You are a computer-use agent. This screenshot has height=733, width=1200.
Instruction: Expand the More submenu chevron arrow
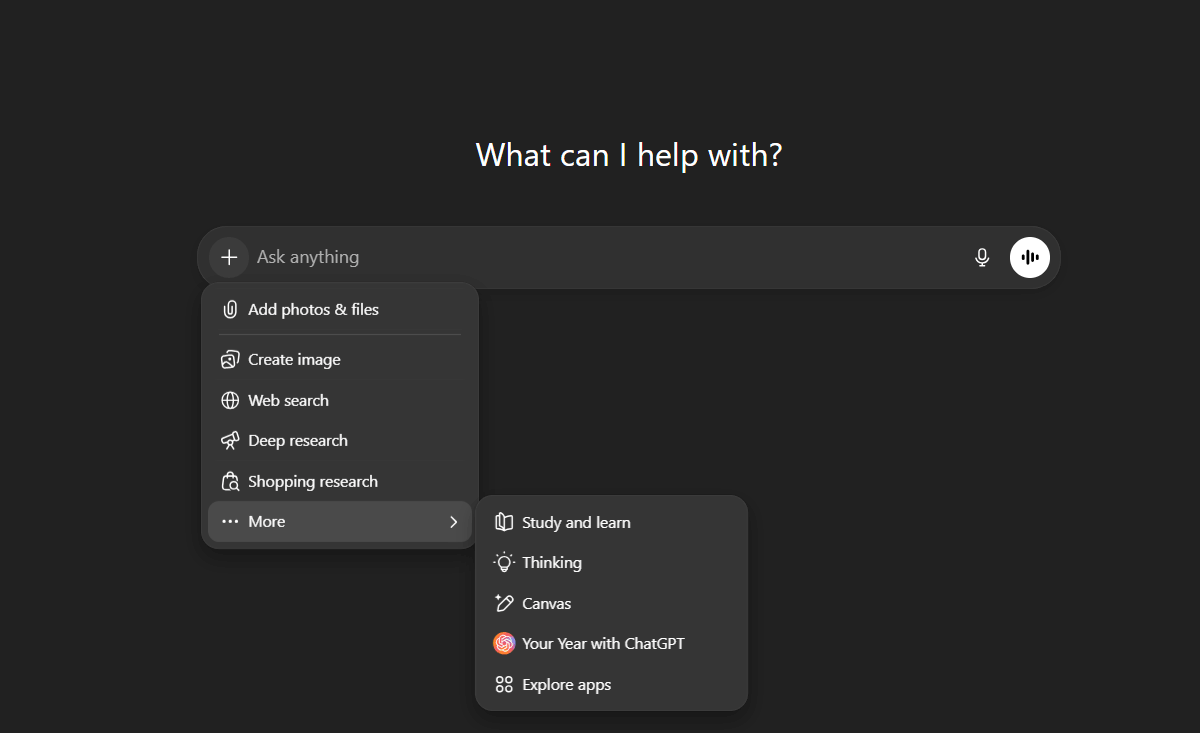(x=453, y=522)
